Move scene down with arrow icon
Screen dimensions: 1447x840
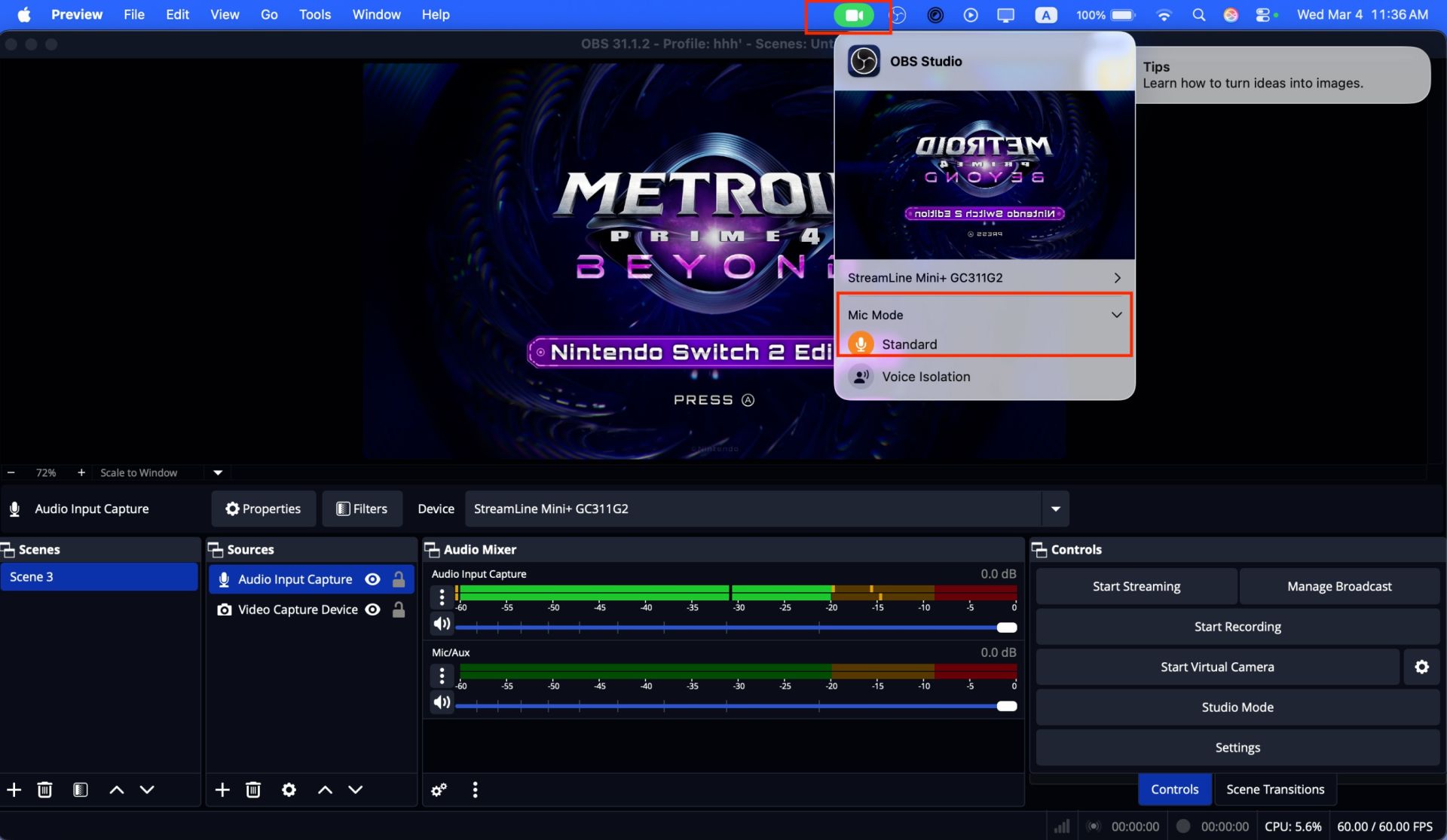(147, 790)
